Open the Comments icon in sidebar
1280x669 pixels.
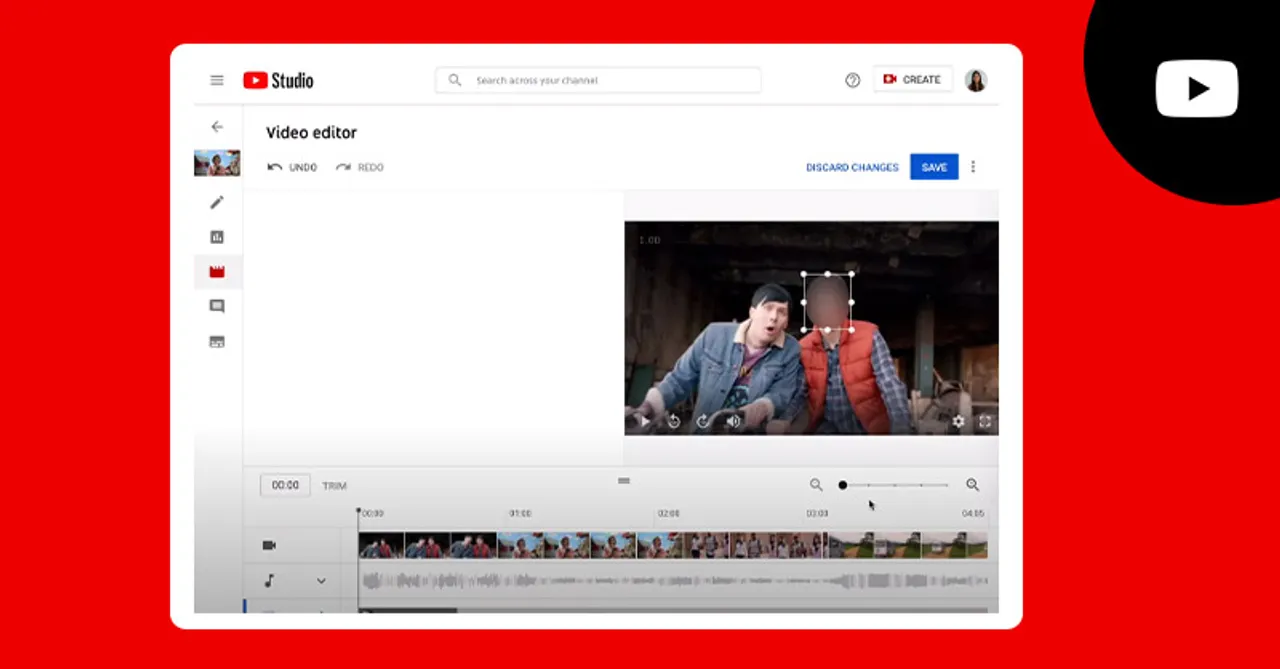tap(217, 307)
